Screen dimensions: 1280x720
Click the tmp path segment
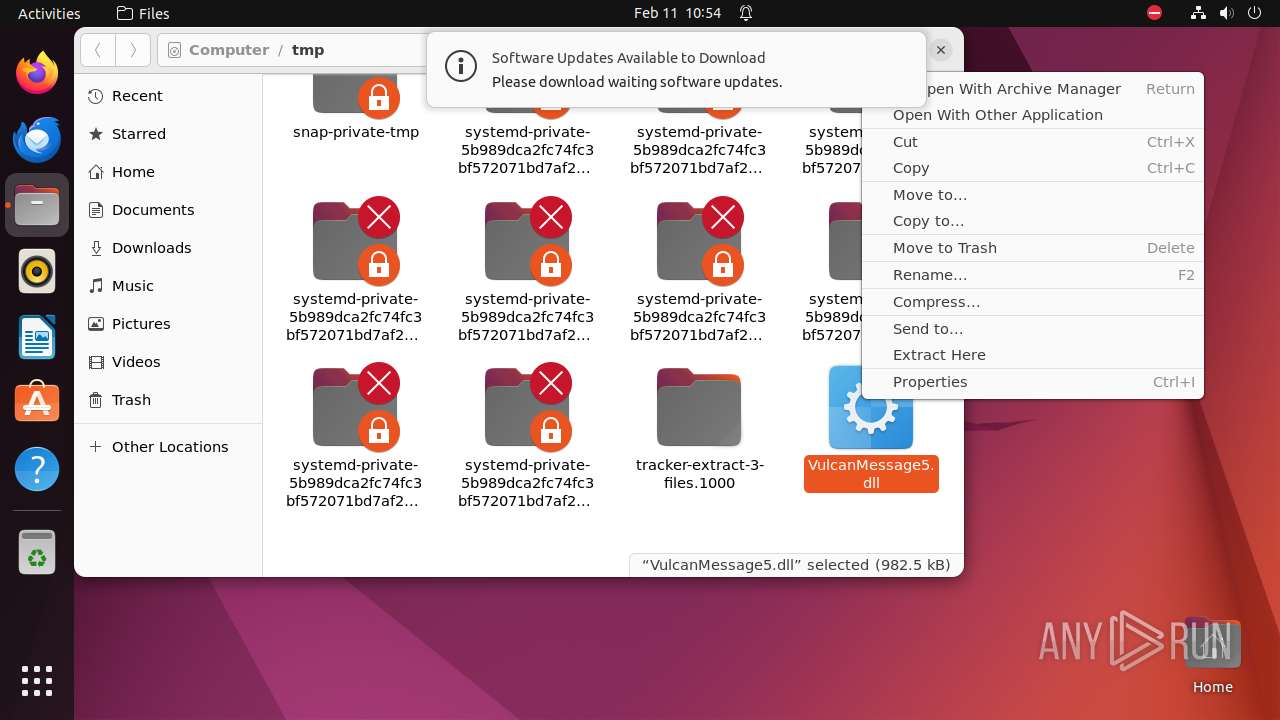[308, 50]
